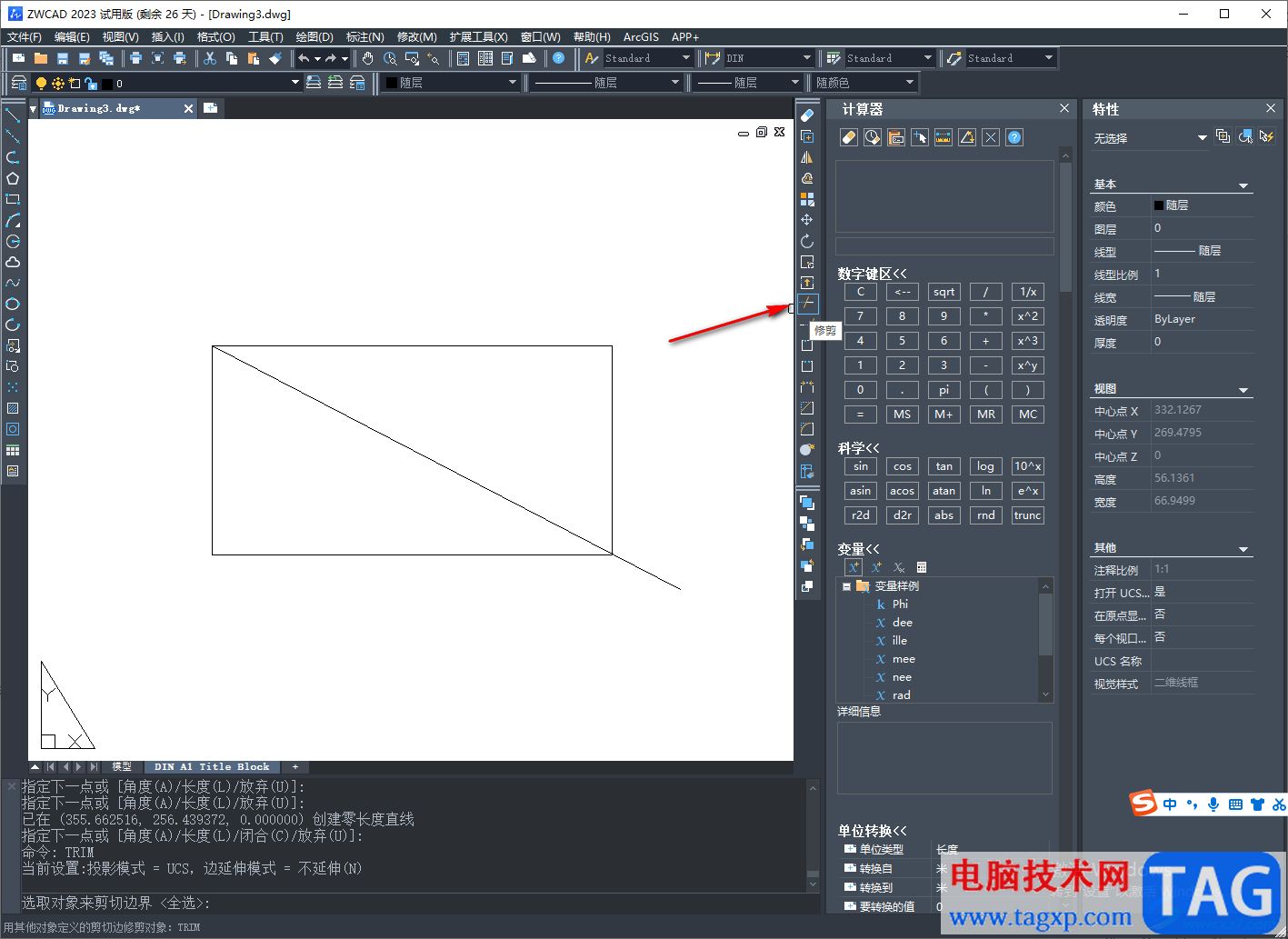The width and height of the screenshot is (1288, 939).
Task: Apply Match Properties brush tool
Action: tap(275, 58)
